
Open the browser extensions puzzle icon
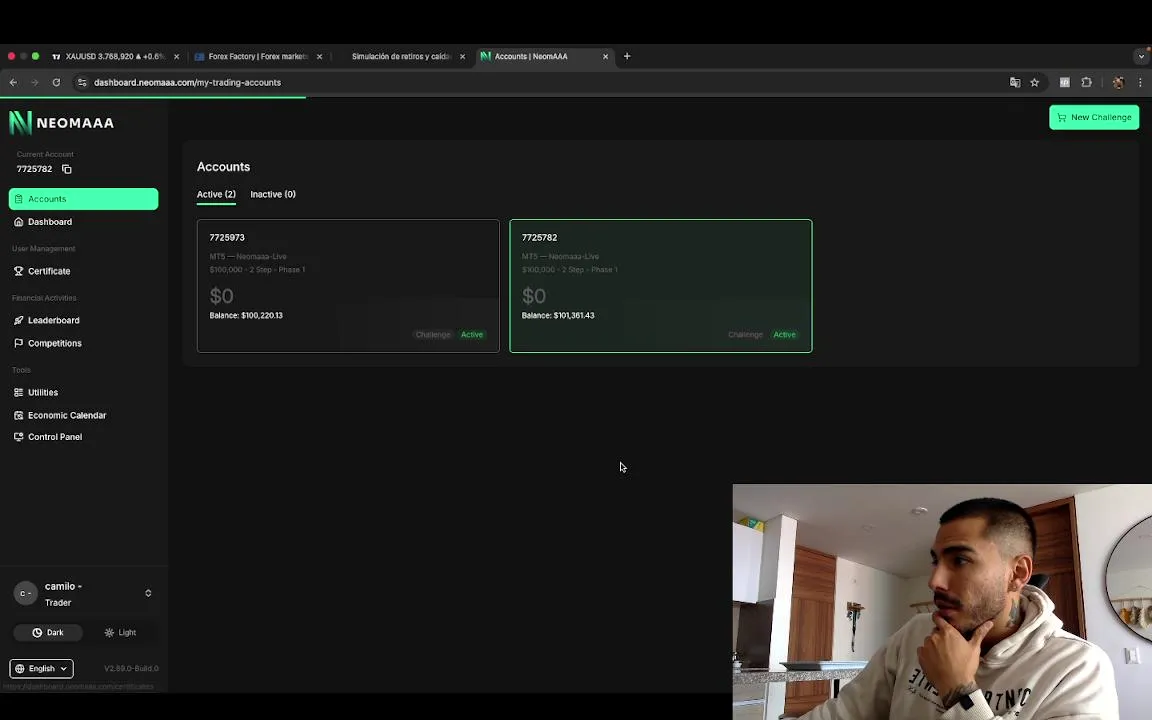pos(1087,83)
